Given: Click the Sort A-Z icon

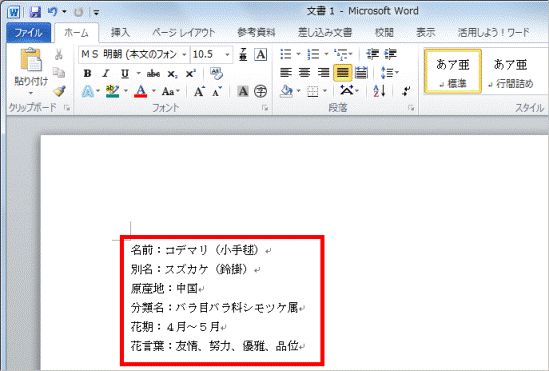Looking at the screenshot, I should pos(379,91).
